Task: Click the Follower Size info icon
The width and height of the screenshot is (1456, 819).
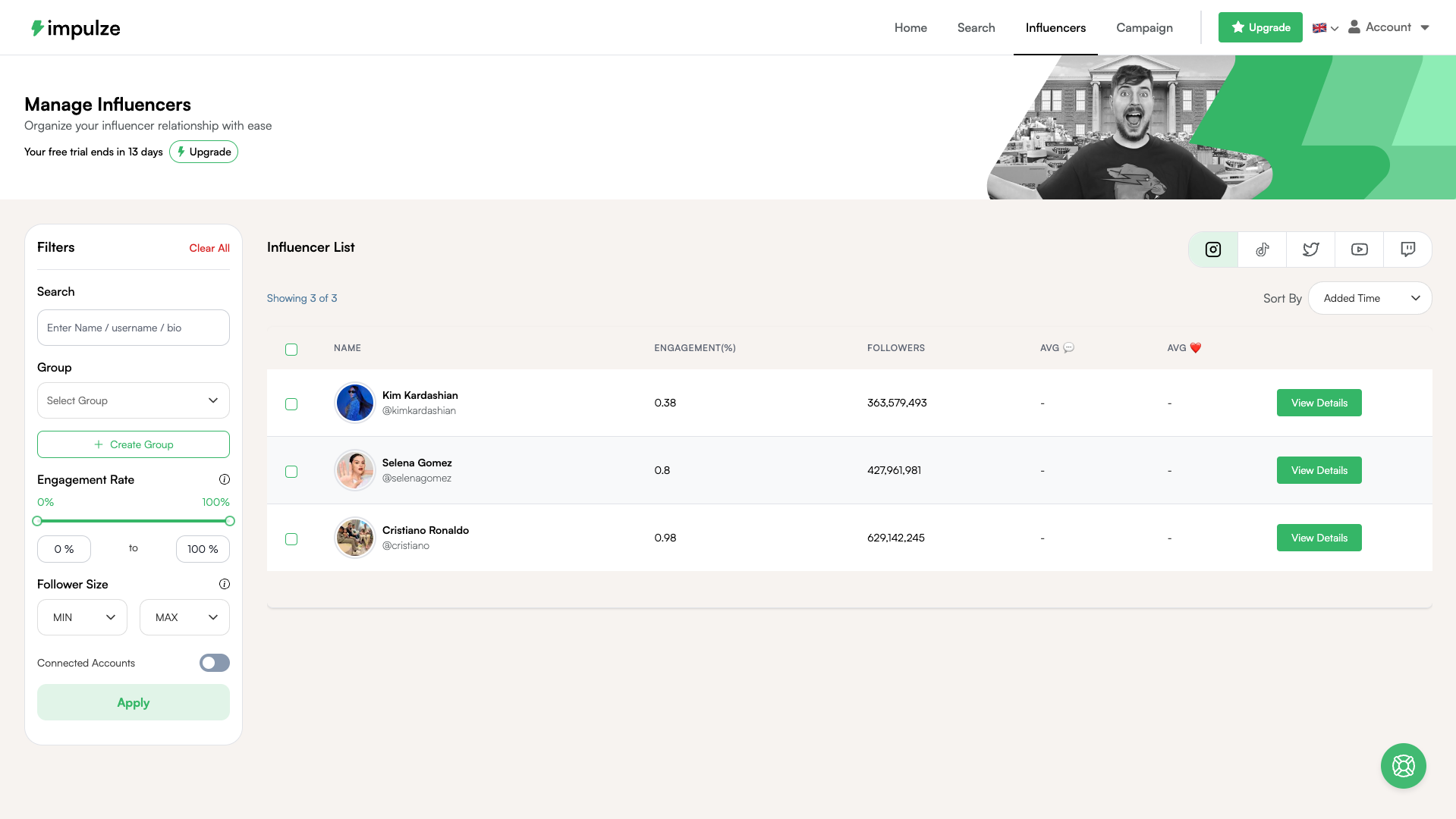Action: click(224, 584)
